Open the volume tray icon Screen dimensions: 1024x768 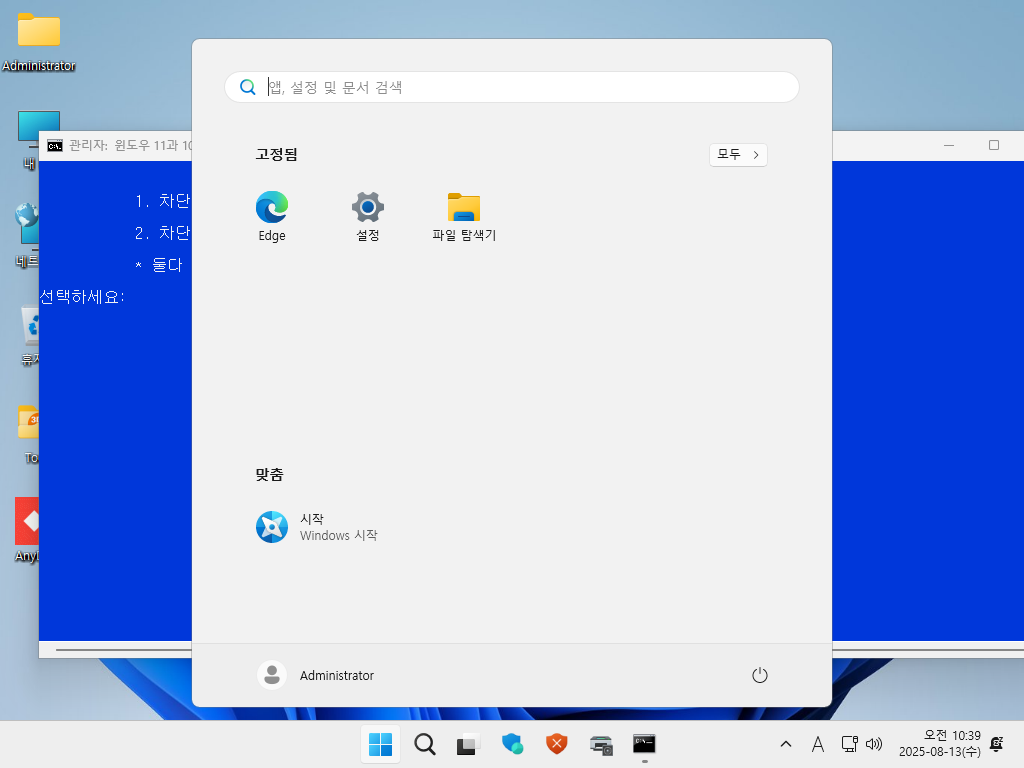pyautogui.click(x=873, y=744)
